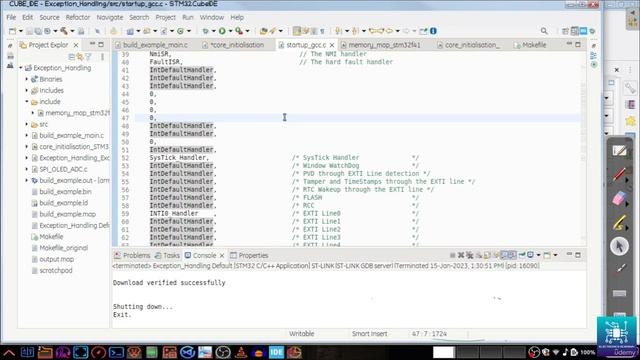Click Terminate stop icon in console toolbar
The image size is (640, 360).
pos(452,255)
